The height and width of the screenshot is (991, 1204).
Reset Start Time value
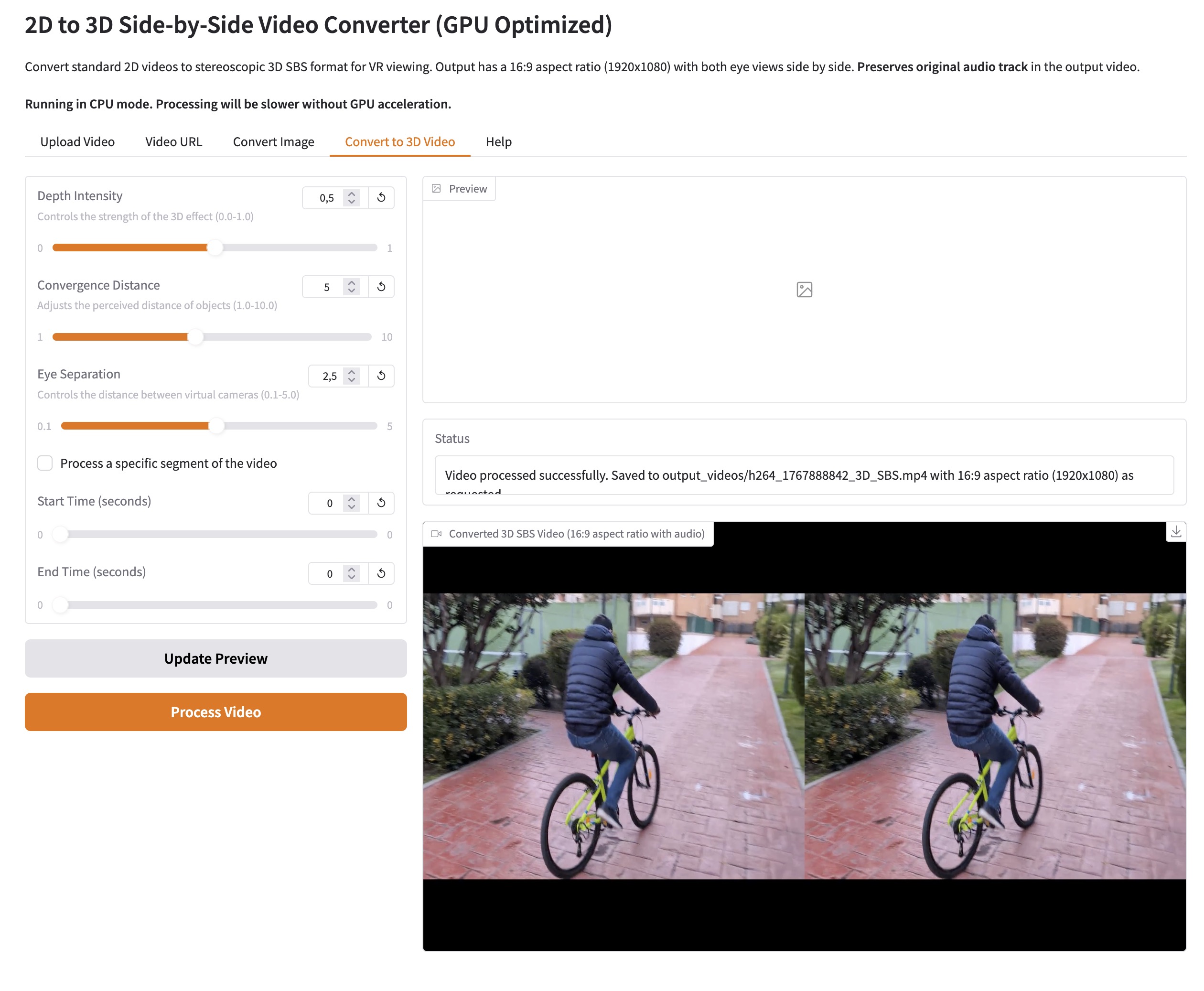(381, 503)
